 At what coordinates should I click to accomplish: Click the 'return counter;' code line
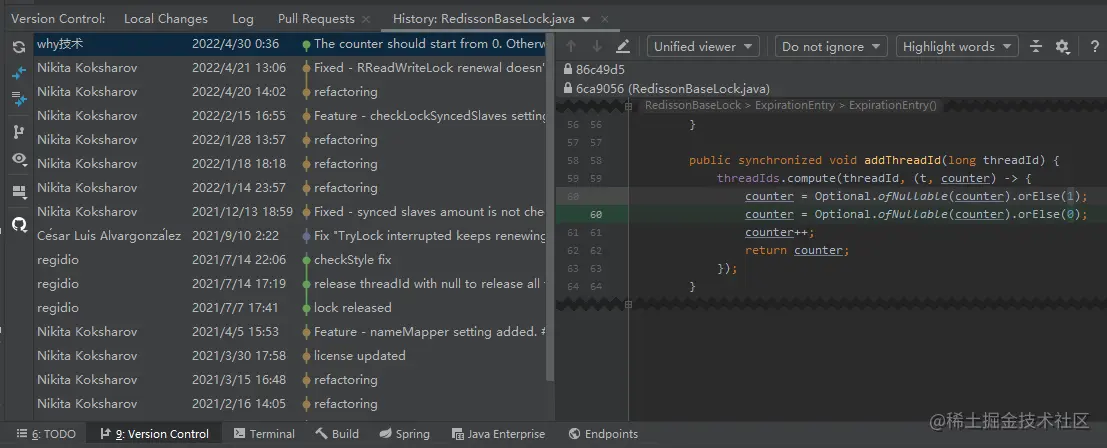pos(797,250)
